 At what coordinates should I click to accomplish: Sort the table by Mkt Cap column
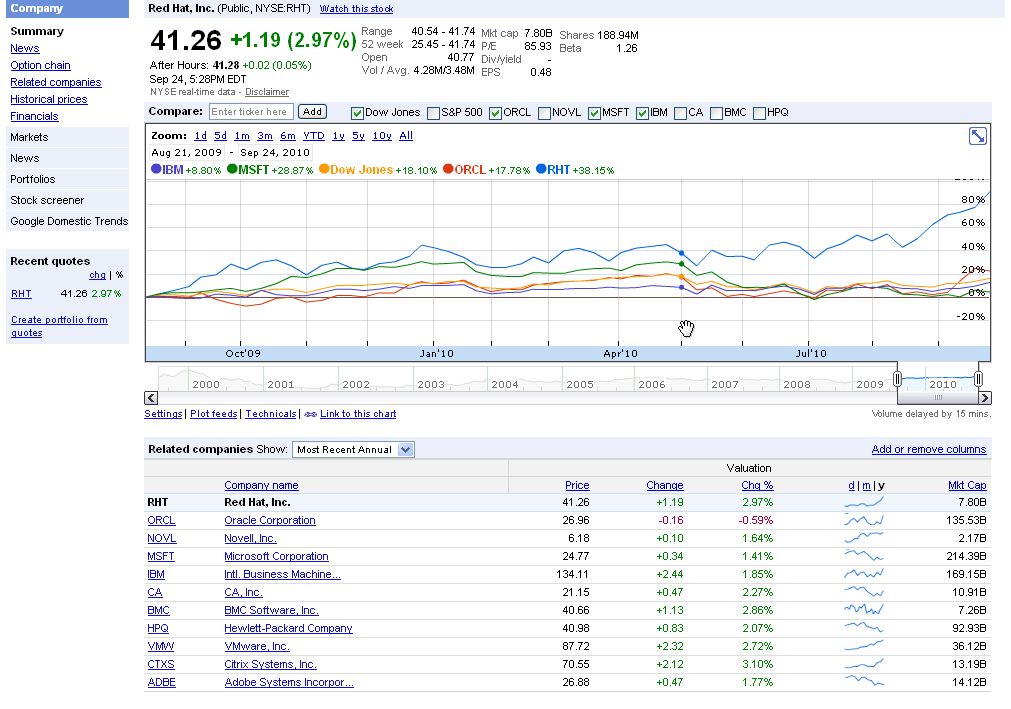pos(966,486)
